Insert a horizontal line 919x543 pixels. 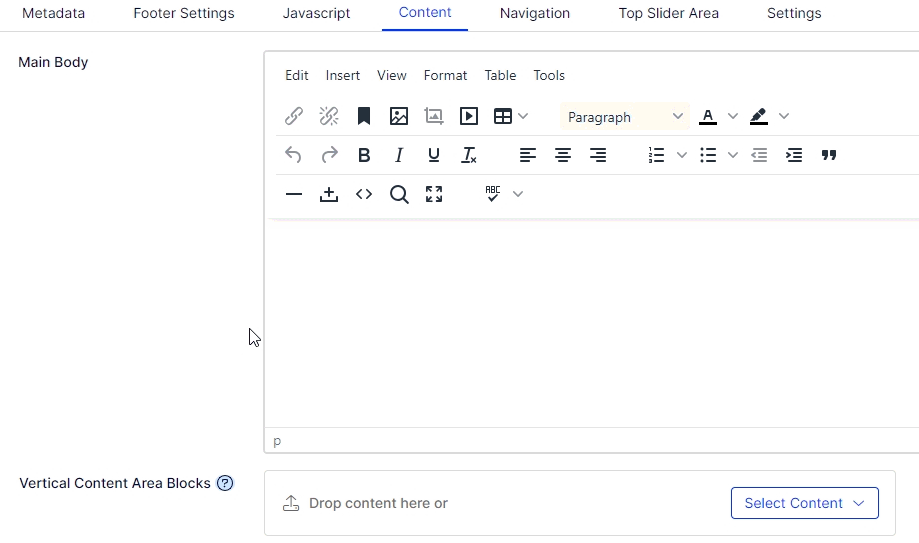point(294,194)
